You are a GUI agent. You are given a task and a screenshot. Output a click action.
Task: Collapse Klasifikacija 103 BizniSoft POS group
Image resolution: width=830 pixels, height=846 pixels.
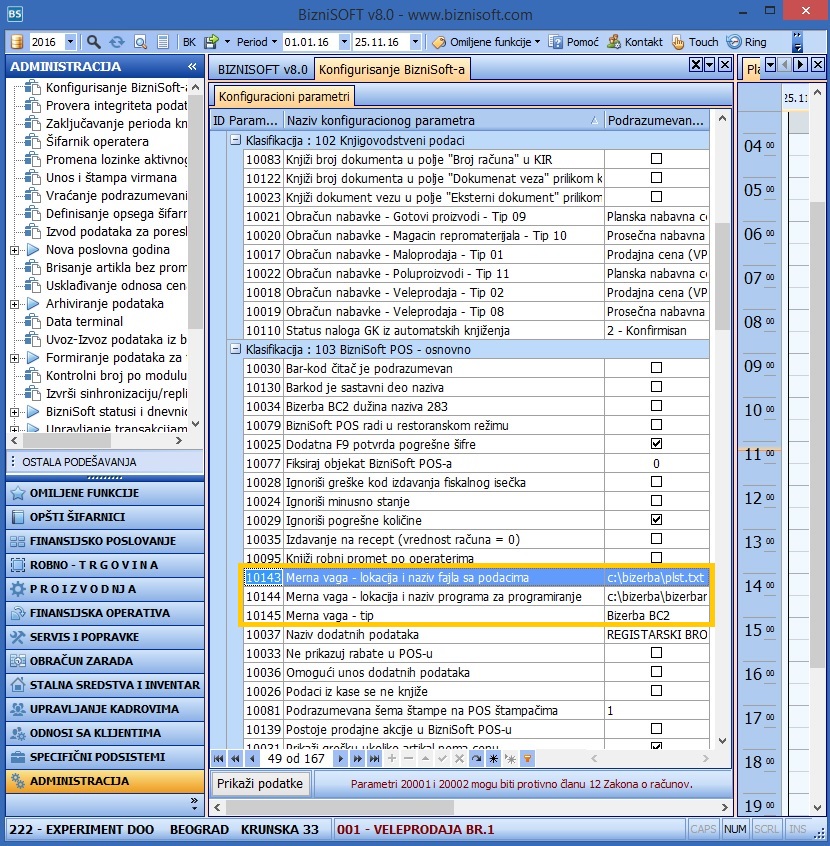[236, 350]
